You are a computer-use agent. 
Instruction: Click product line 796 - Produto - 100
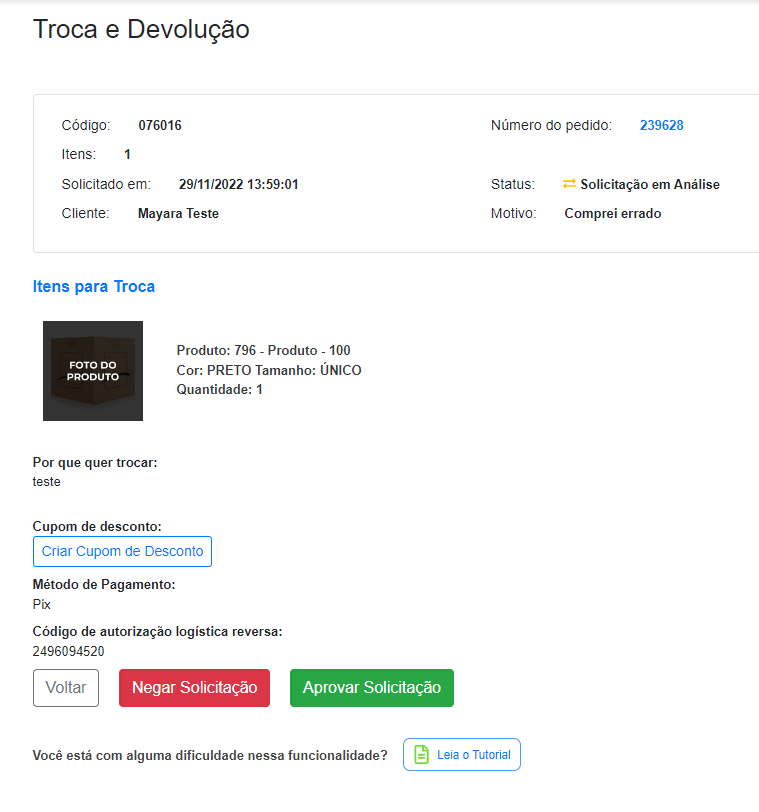click(x=264, y=351)
